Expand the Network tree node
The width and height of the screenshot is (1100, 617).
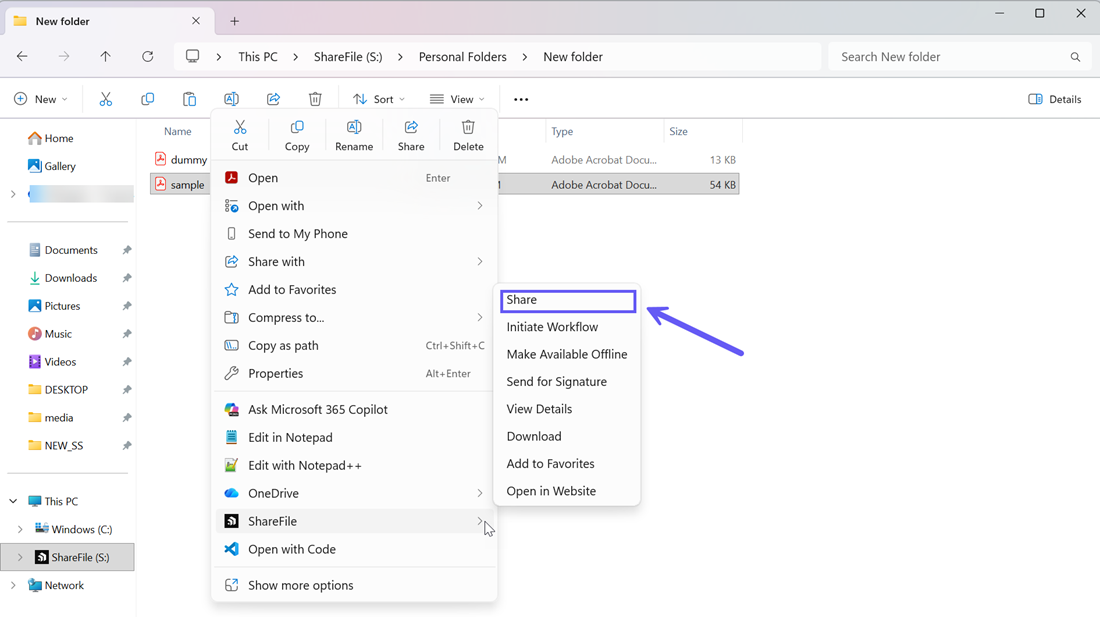point(13,585)
